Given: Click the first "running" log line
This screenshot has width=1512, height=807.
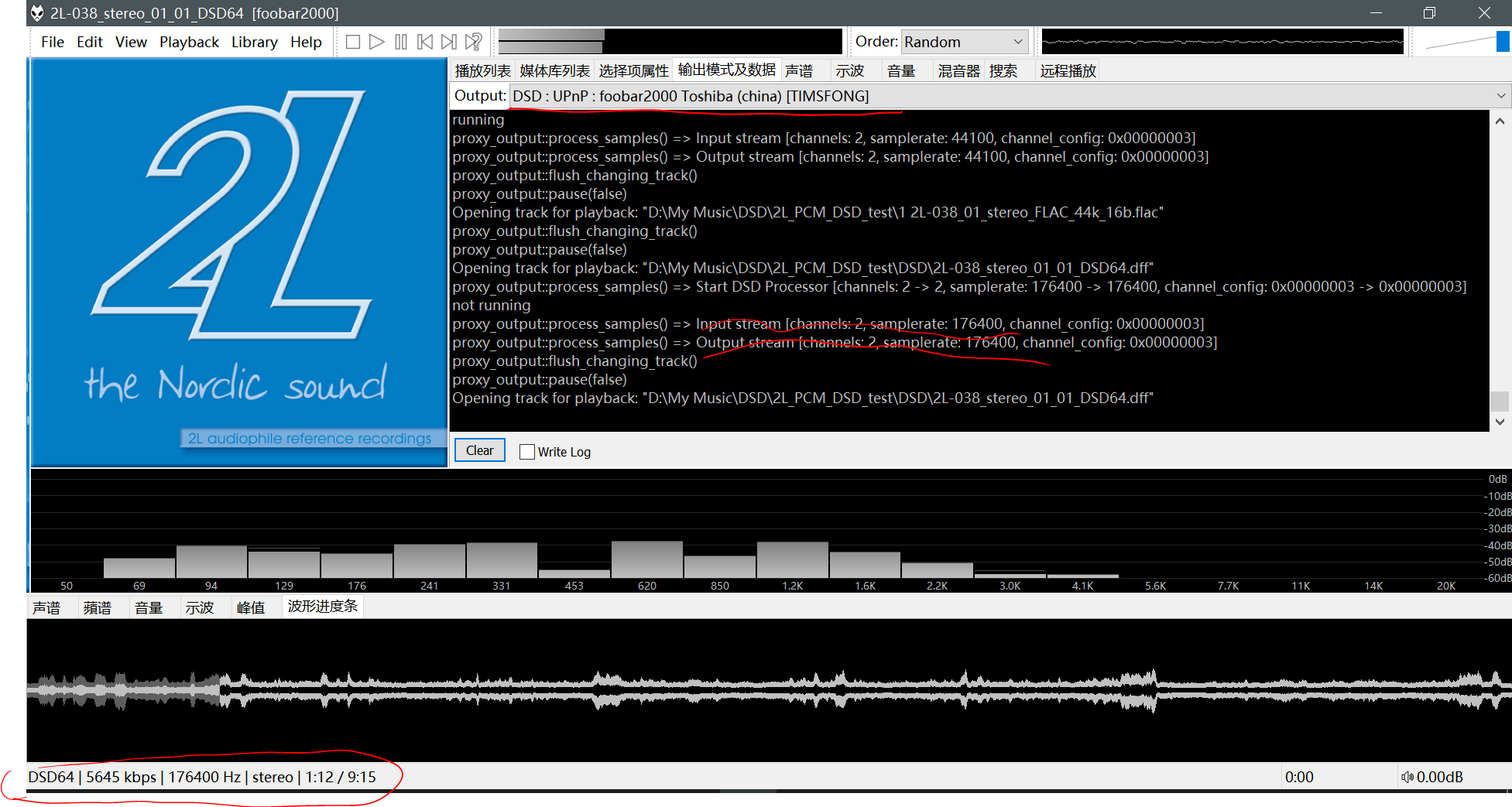Looking at the screenshot, I should (478, 120).
